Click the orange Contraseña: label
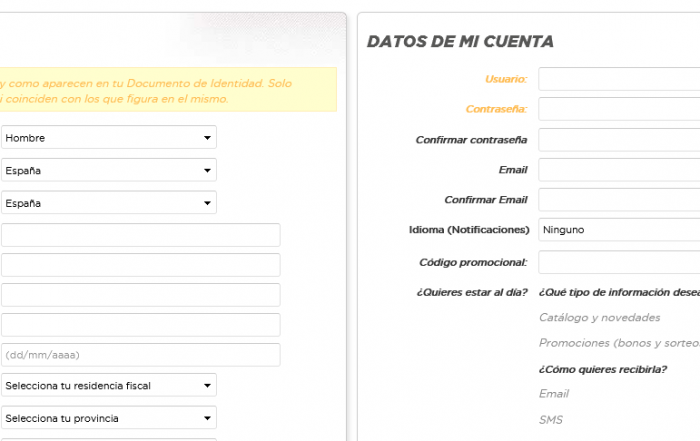Screen dimensions: 700x441 point(496,109)
